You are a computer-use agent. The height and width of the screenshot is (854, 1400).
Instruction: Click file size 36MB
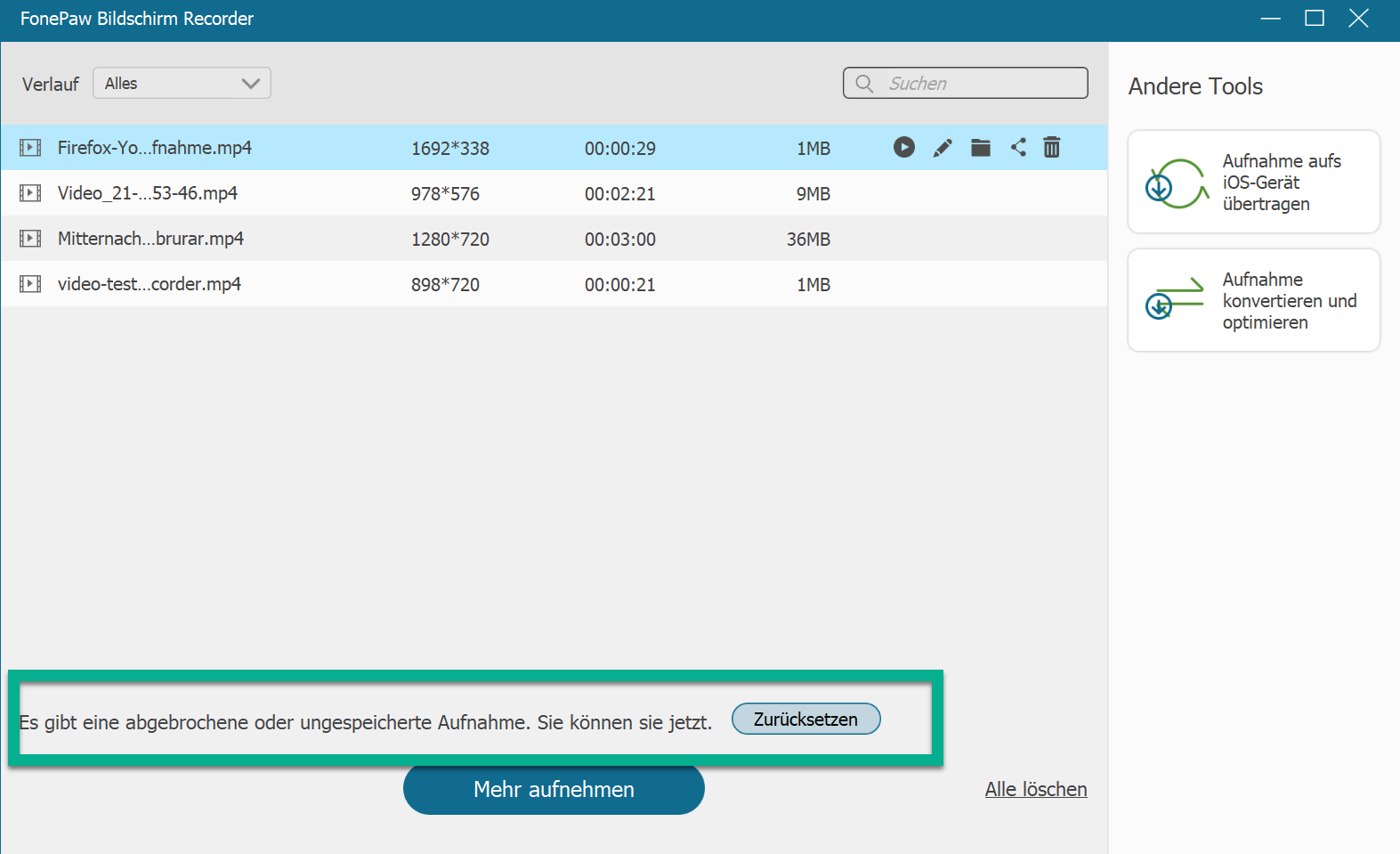point(809,240)
